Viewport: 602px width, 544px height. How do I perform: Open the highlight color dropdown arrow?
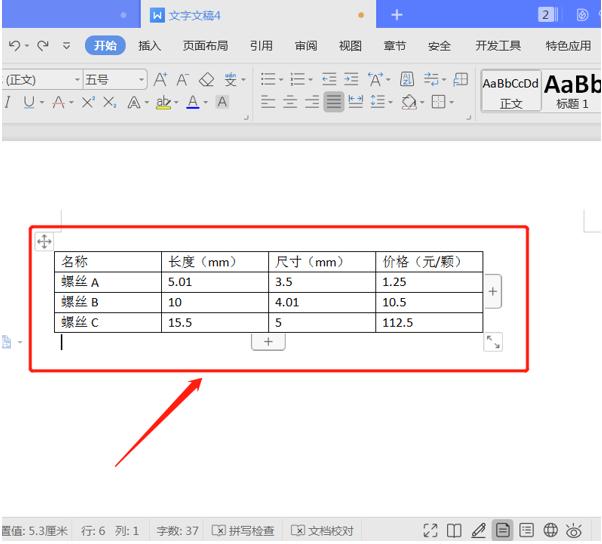pyautogui.click(x=176, y=103)
